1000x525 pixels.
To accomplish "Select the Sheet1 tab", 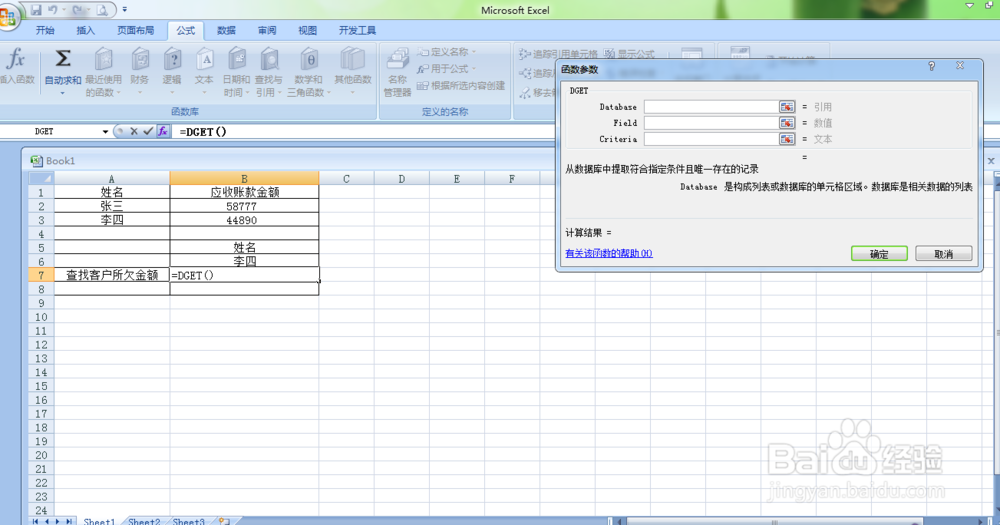I will 99,521.
